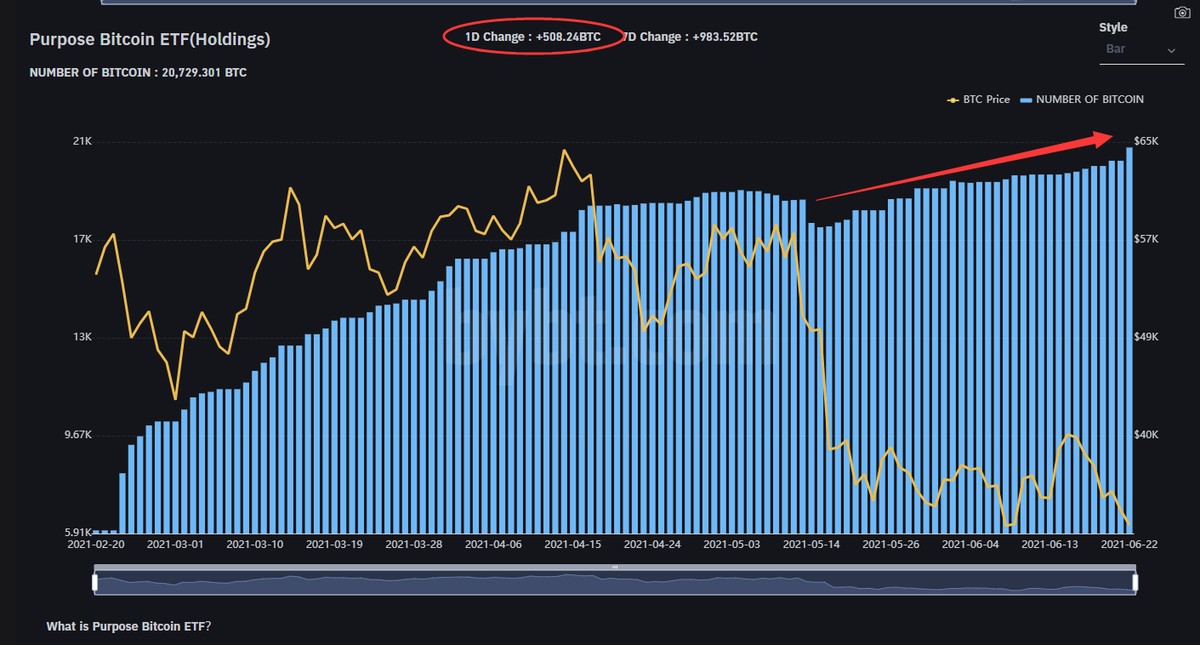This screenshot has height=645, width=1200.
Task: Click the date range navigator preview area
Action: point(615,581)
